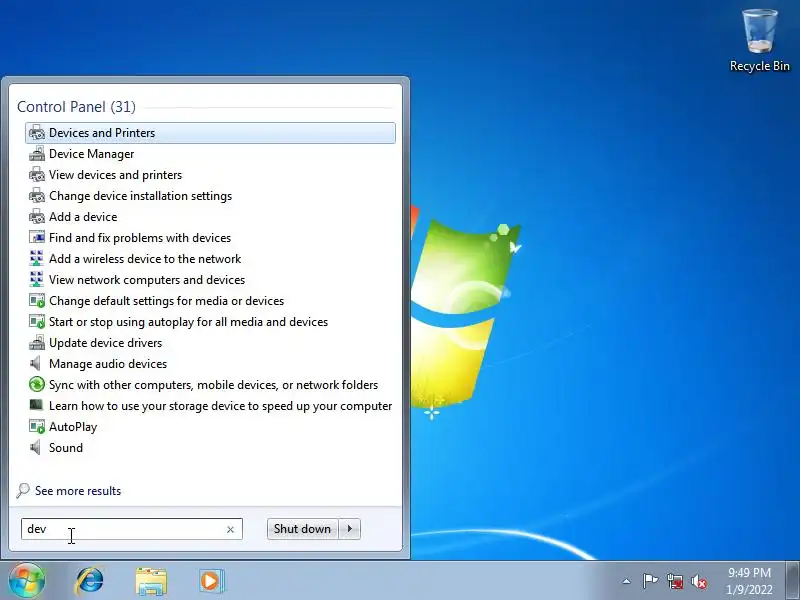Click the Shut down button
This screenshot has height=600, width=800.
[x=302, y=529]
